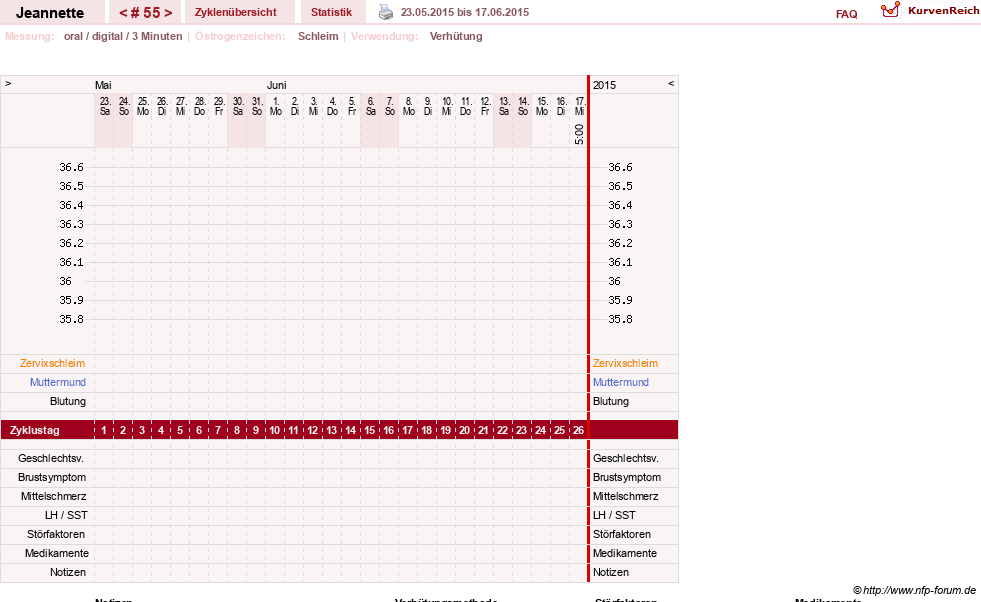The width and height of the screenshot is (981, 602).
Task: Click the 'Schleim' estrogen sign value
Action: click(x=318, y=36)
